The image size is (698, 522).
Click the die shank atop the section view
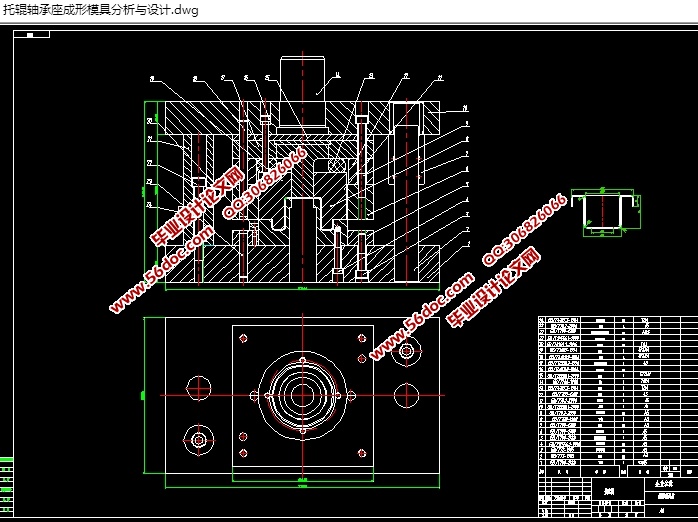[302, 76]
